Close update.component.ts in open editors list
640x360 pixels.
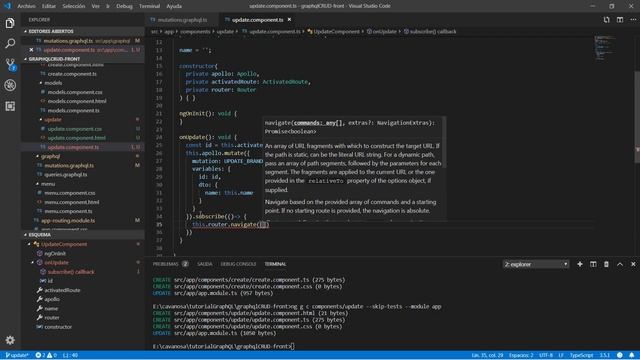(31, 50)
